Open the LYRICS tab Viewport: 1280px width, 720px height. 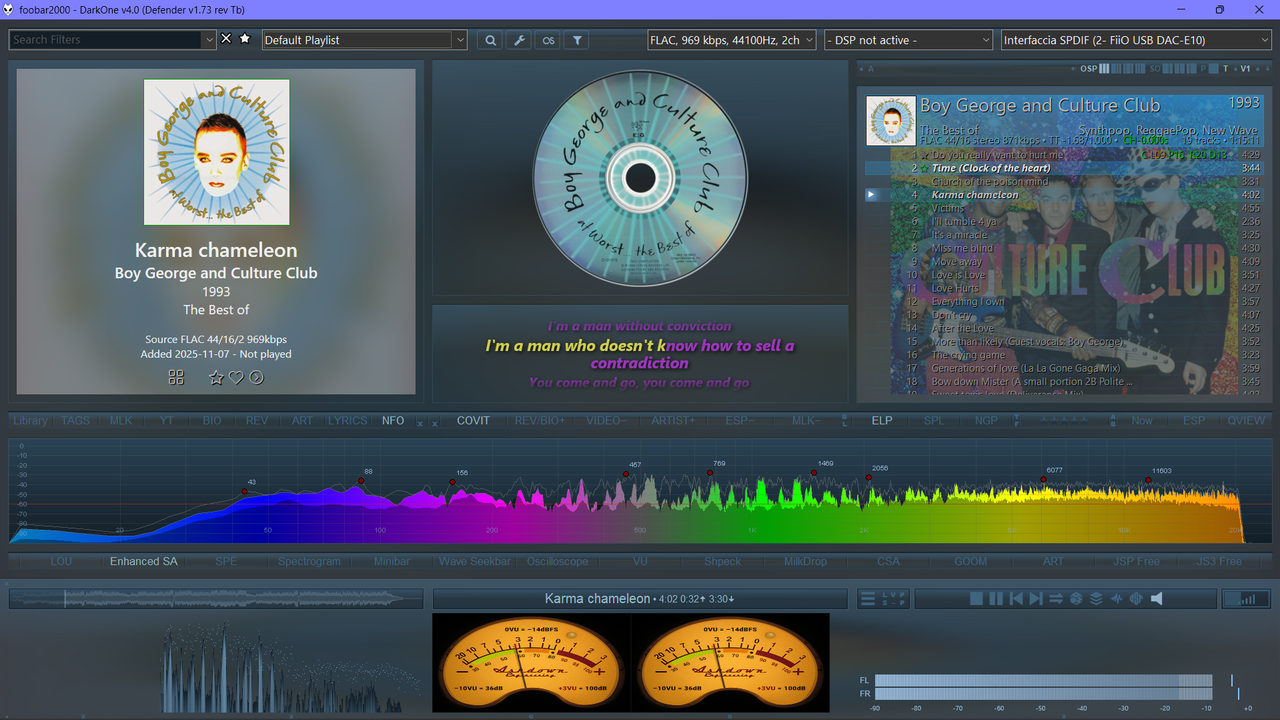(347, 420)
